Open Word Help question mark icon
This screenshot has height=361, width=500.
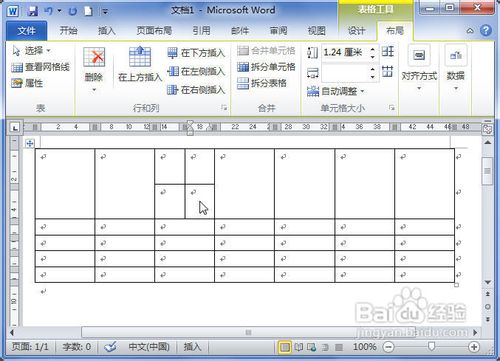[486, 31]
